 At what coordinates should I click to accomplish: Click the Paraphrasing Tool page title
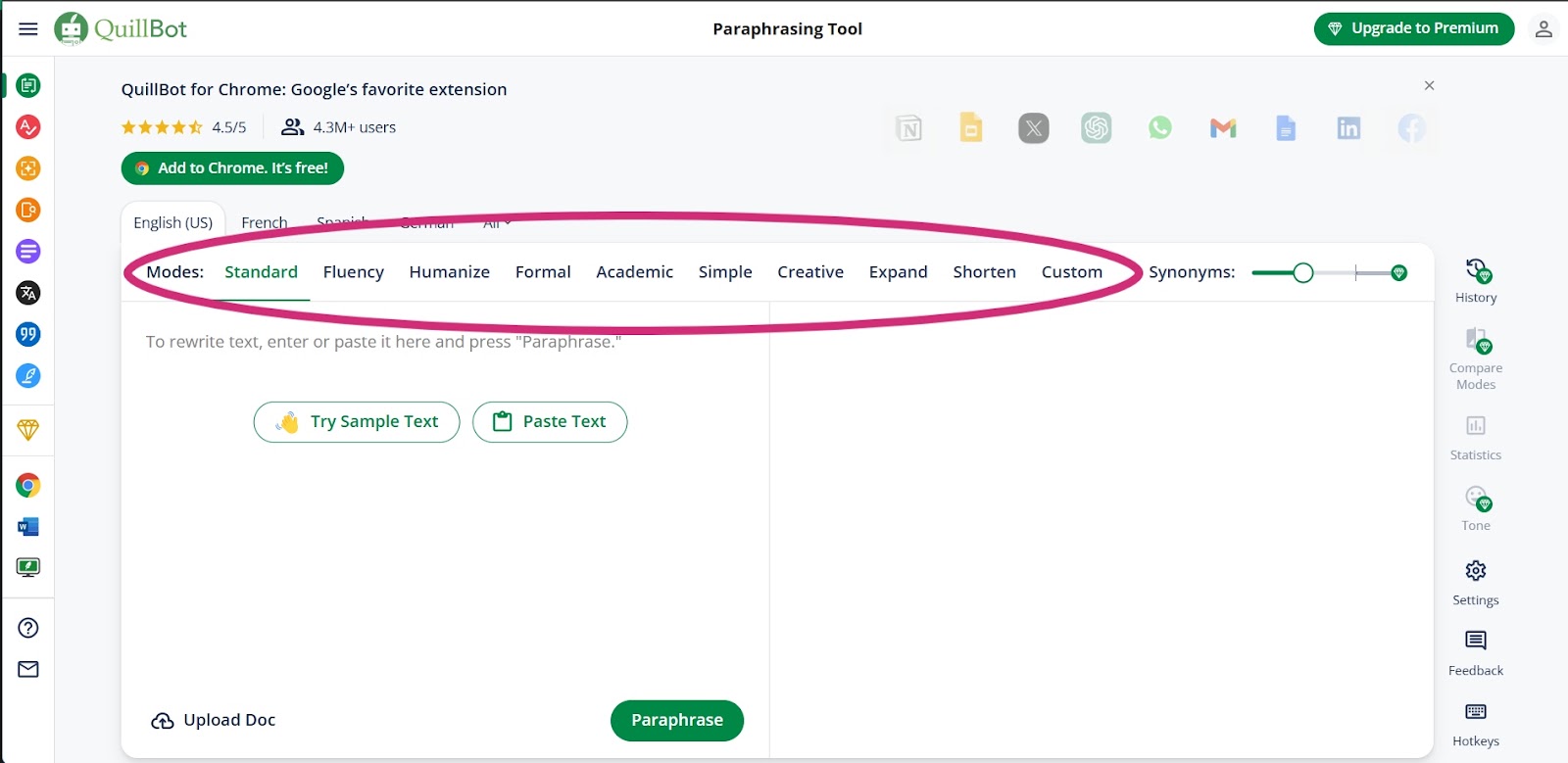(788, 29)
